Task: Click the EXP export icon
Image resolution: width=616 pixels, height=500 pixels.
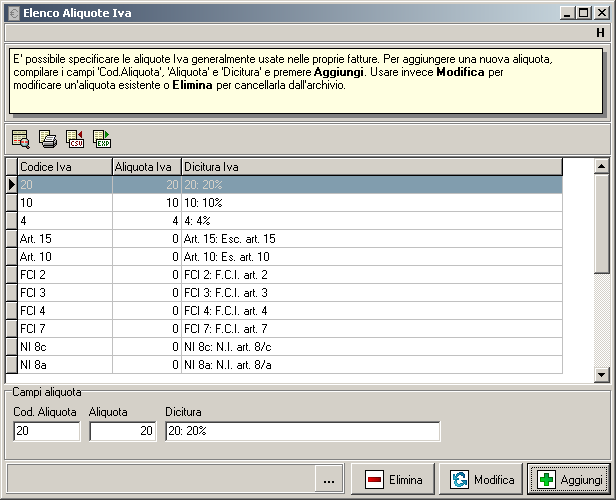Action: tap(102, 139)
